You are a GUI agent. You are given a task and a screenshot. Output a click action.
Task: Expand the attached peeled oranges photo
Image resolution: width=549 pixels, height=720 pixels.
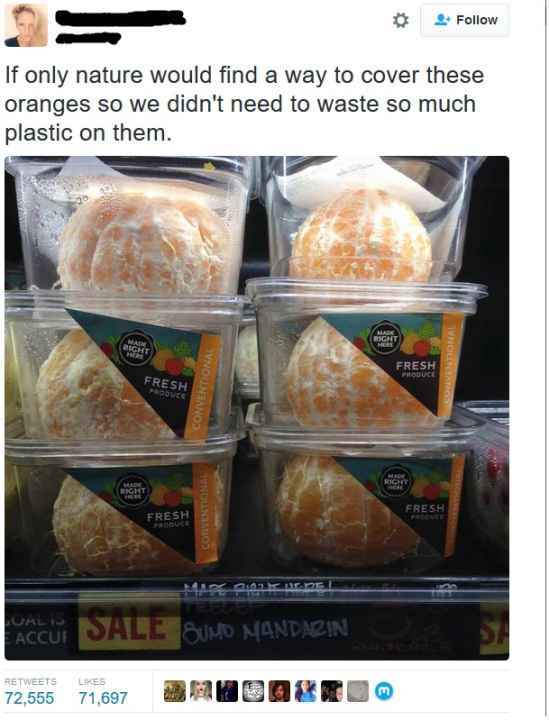click(257, 408)
